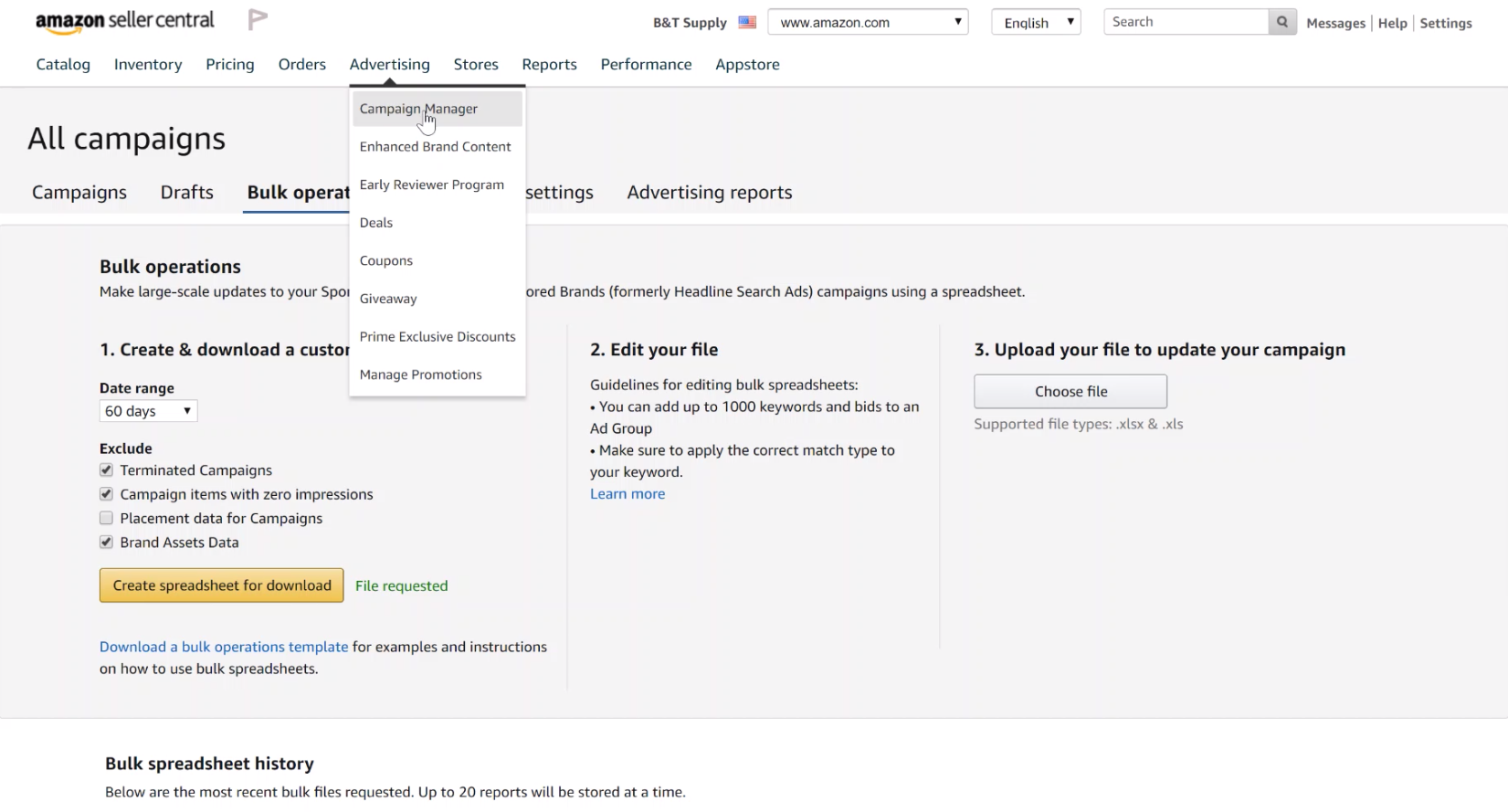Click the B&T Supply account name
The height and width of the screenshot is (812, 1508).
coord(690,23)
